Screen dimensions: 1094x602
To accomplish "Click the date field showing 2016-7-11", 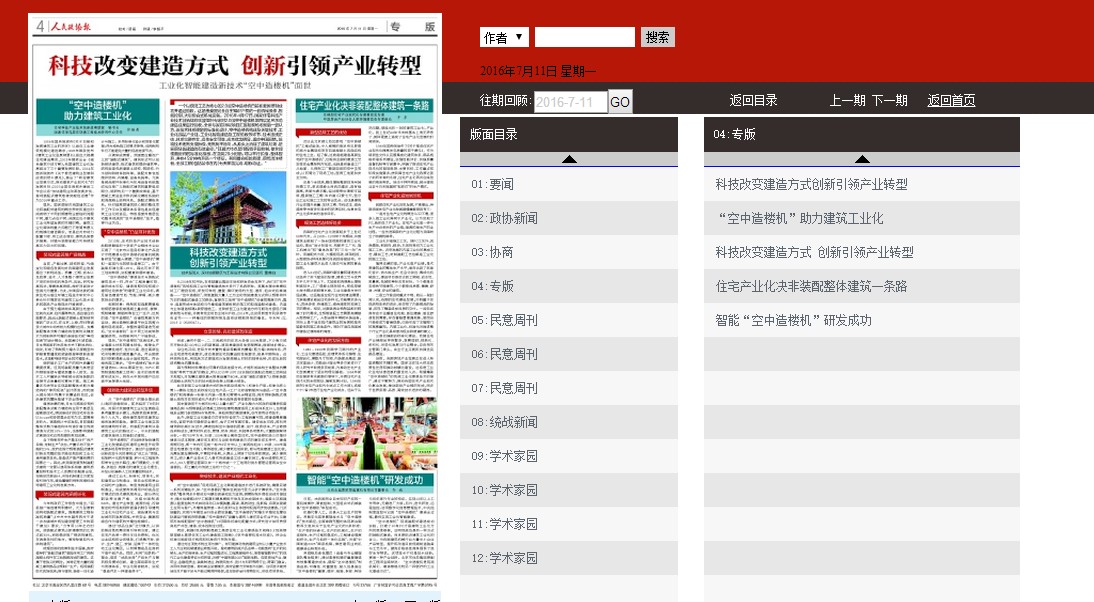I will tap(570, 102).
